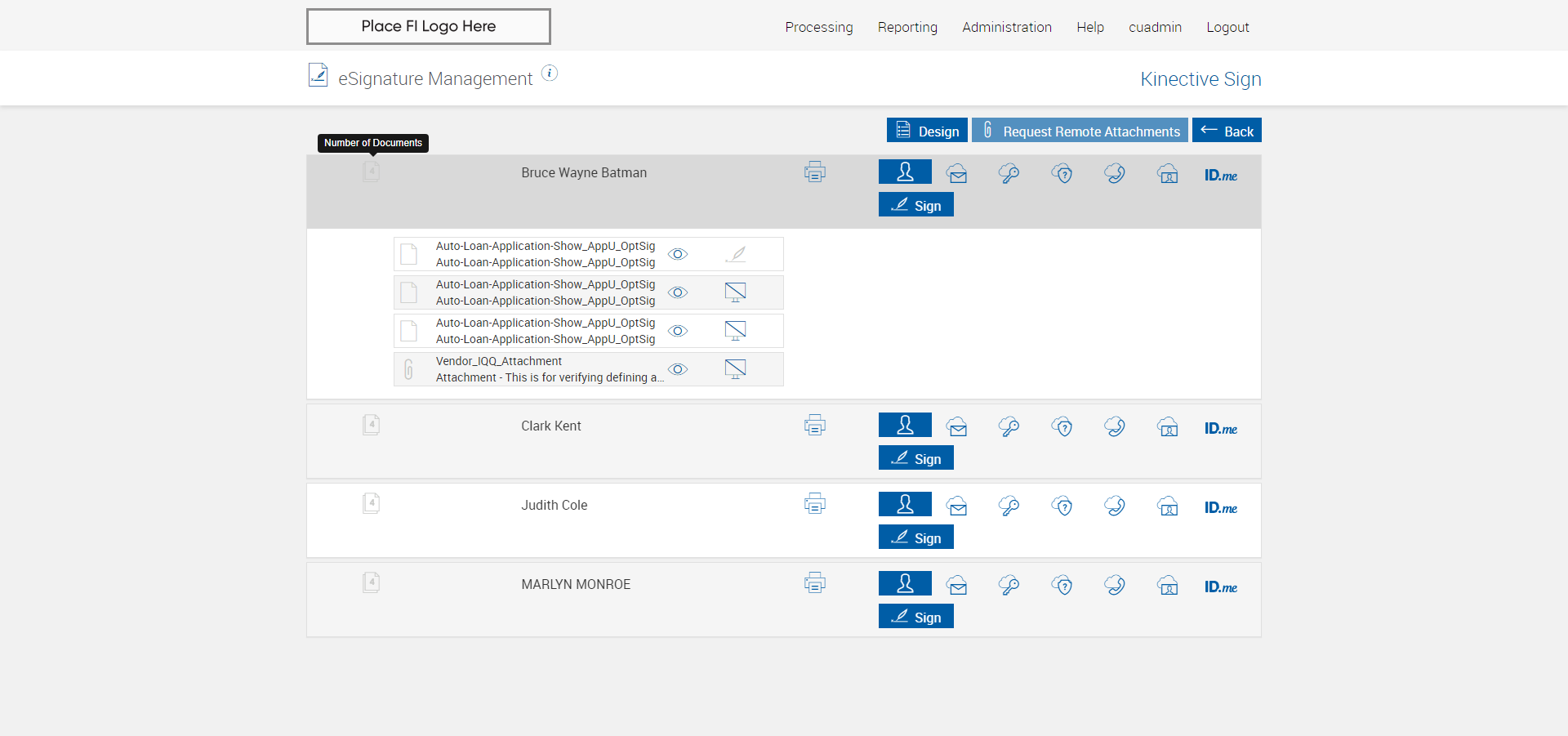Expand MARLYN MONROE's documents count icon
Image resolution: width=1568 pixels, height=736 pixels.
click(x=372, y=582)
